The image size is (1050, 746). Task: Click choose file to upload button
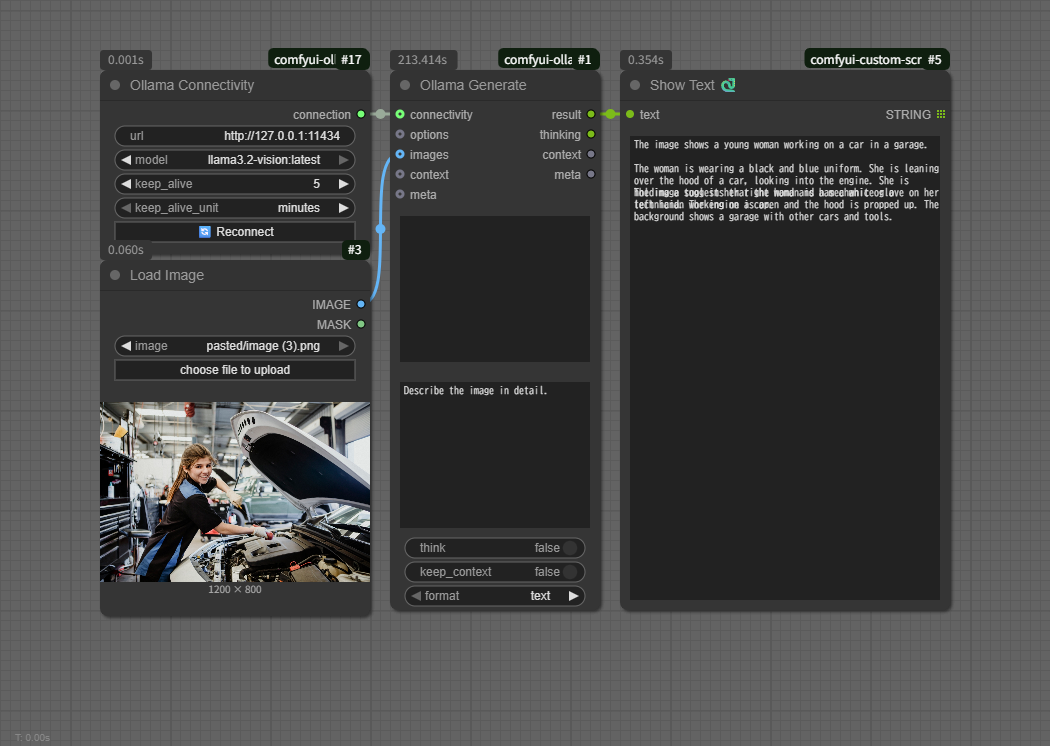[x=235, y=370]
